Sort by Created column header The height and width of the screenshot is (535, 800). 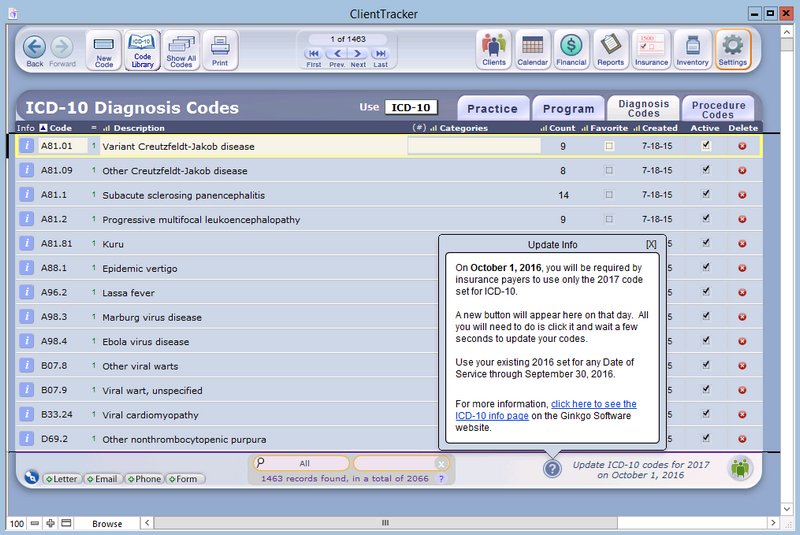(x=656, y=128)
